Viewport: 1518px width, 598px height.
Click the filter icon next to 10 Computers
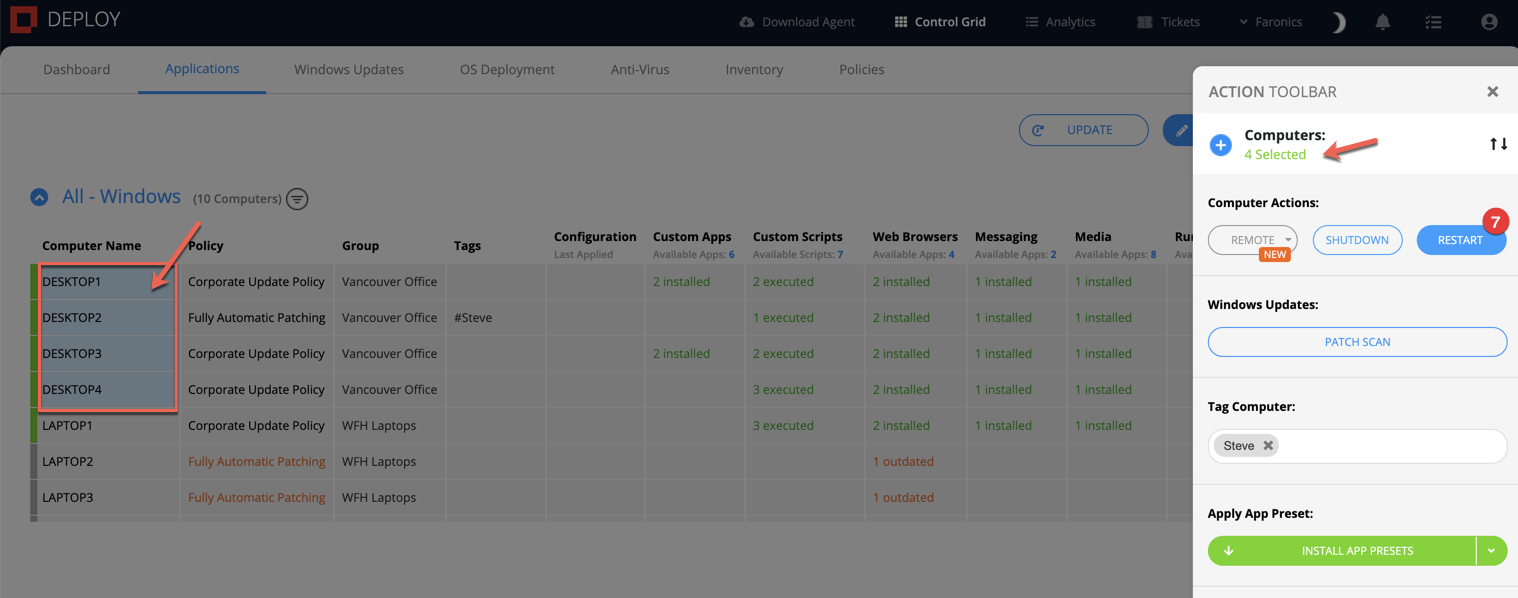(297, 199)
